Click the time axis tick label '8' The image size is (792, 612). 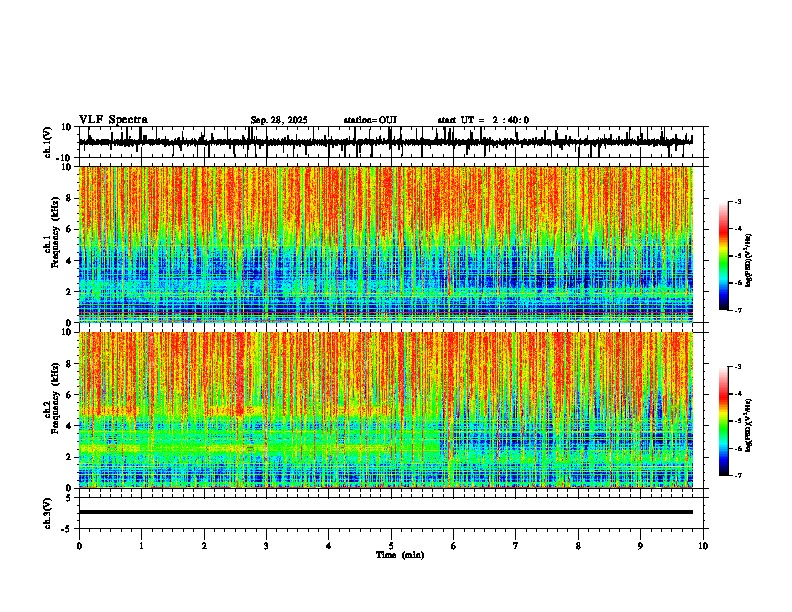pos(578,546)
